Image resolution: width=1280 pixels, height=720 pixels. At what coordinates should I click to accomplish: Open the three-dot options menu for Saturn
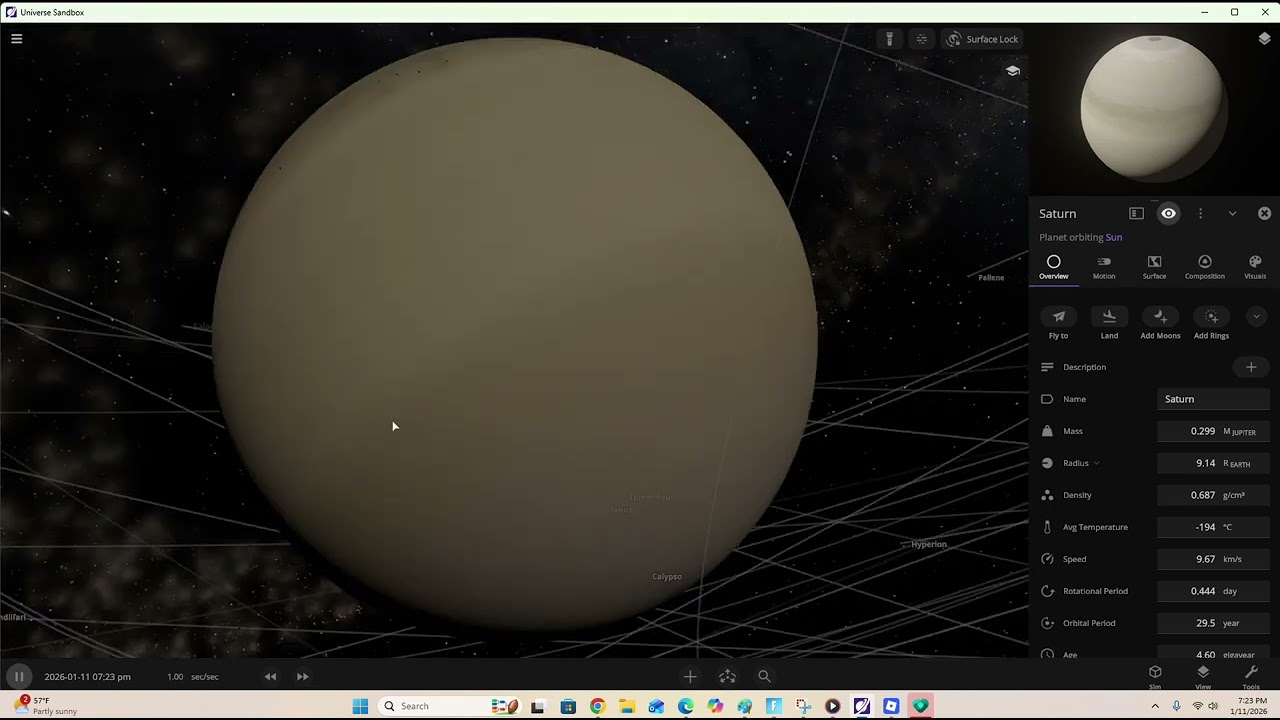1200,213
